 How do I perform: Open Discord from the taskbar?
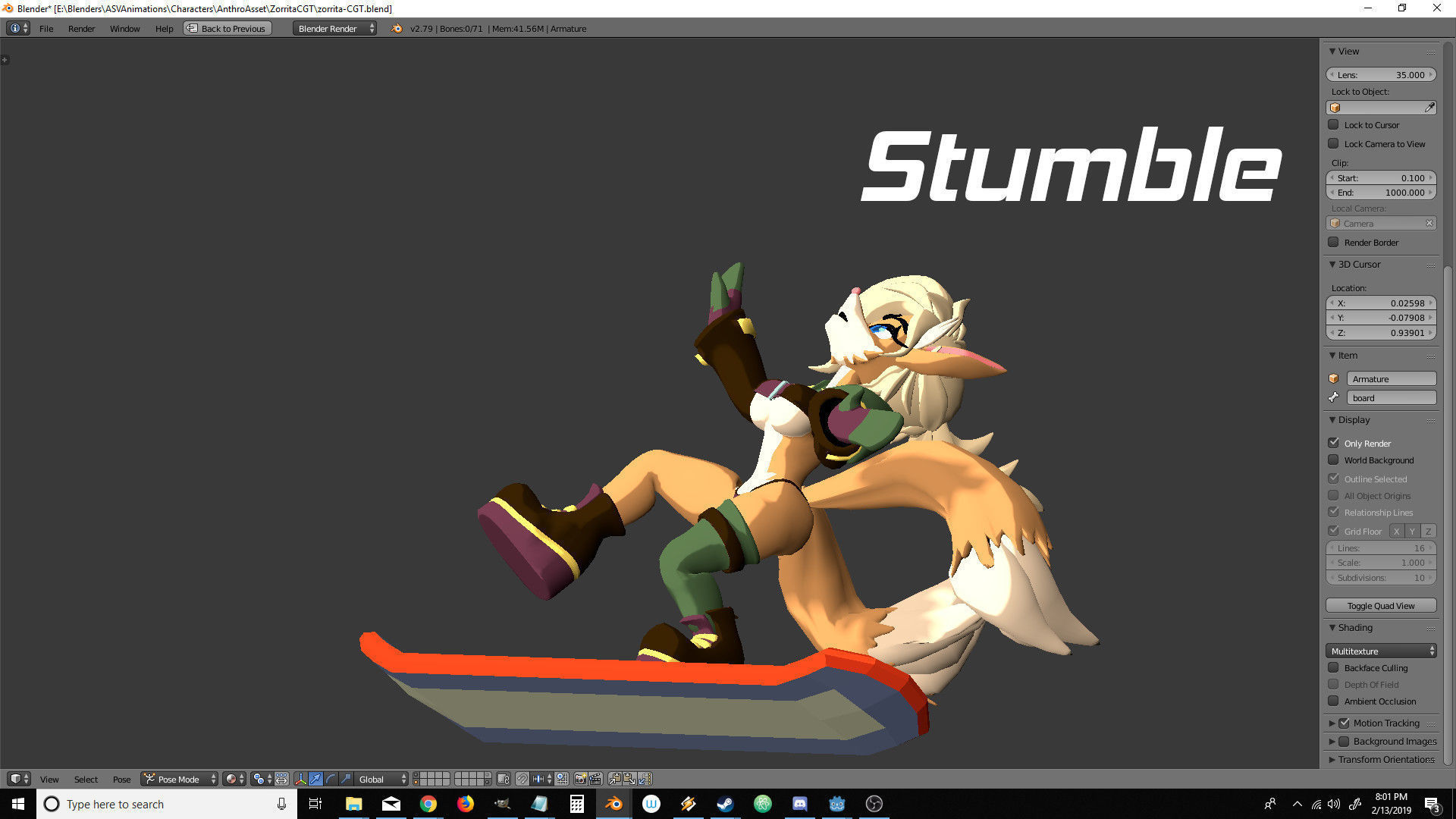coord(800,804)
